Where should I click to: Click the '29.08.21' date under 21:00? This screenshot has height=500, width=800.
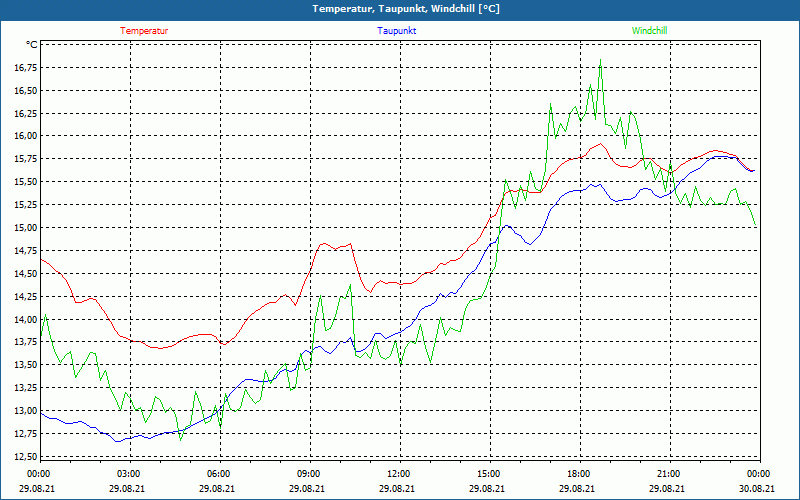[x=667, y=488]
